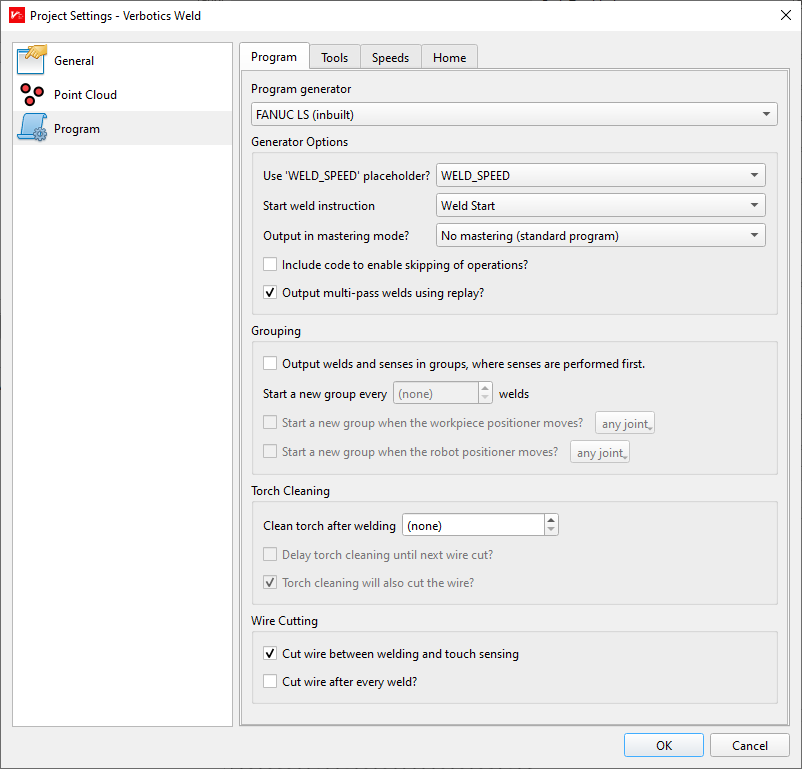Select General in the settings sidebar
The height and width of the screenshot is (769, 802).
coord(123,60)
